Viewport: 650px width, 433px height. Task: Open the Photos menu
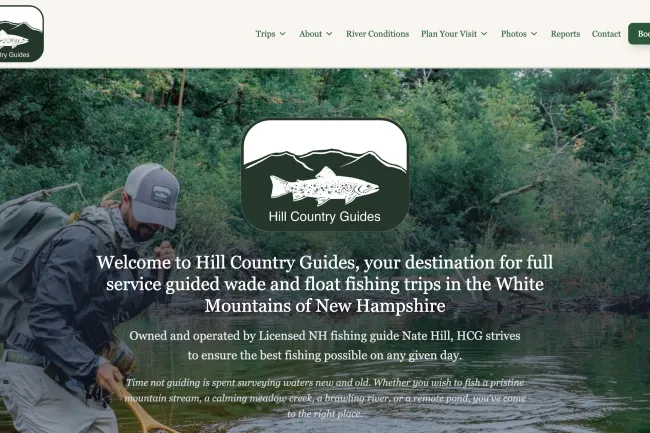tap(514, 34)
